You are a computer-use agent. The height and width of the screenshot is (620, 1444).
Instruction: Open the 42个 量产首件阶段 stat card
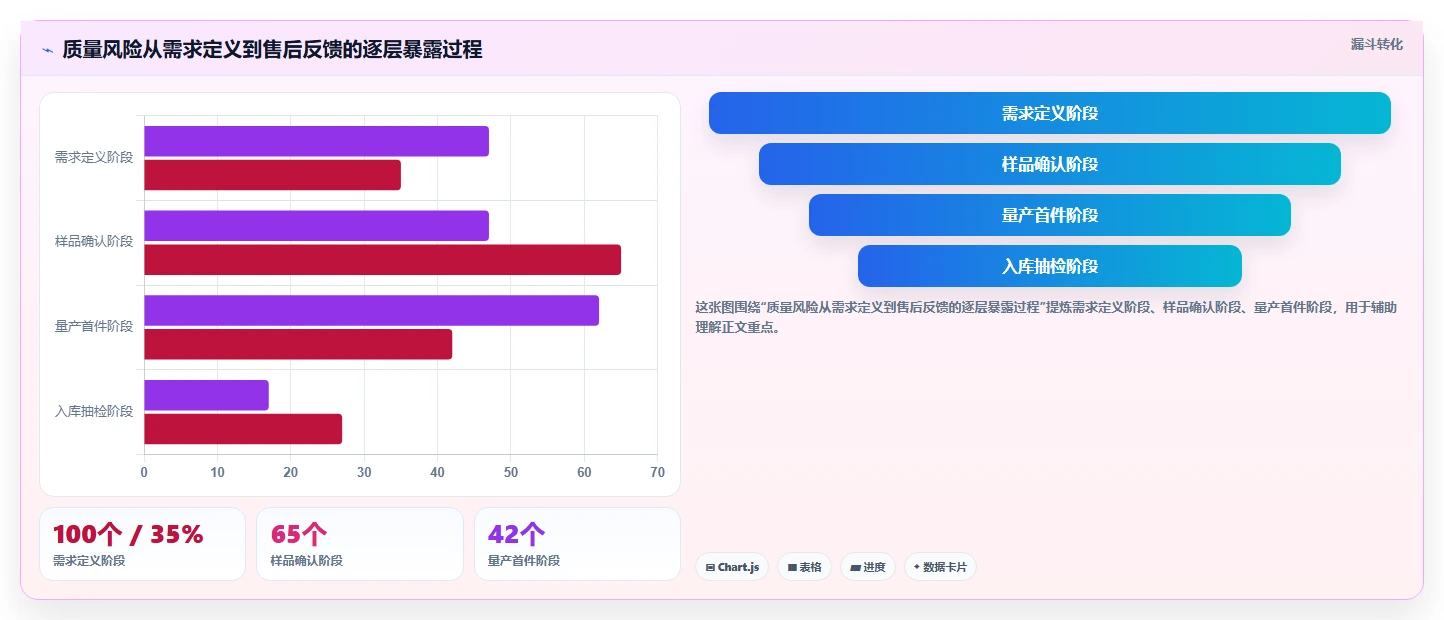click(x=577, y=544)
